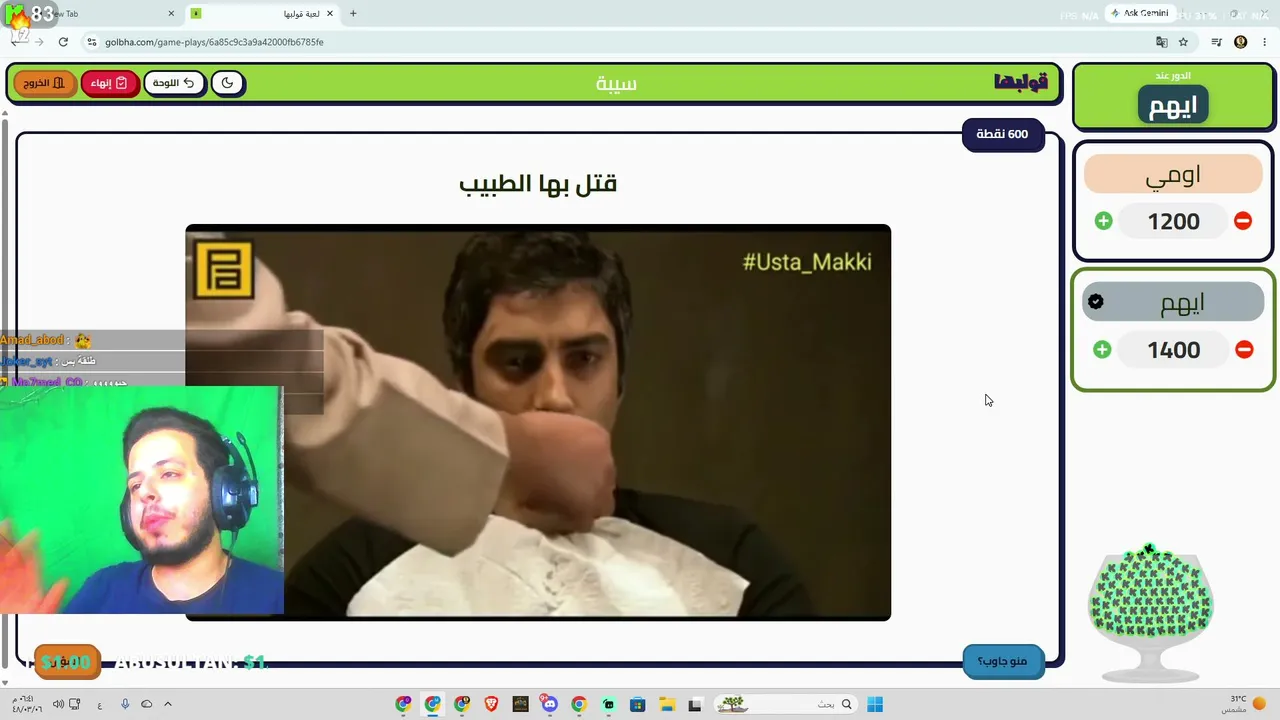The width and height of the screenshot is (1280, 720).
Task: Select the اومي team name card
Action: tap(1173, 174)
